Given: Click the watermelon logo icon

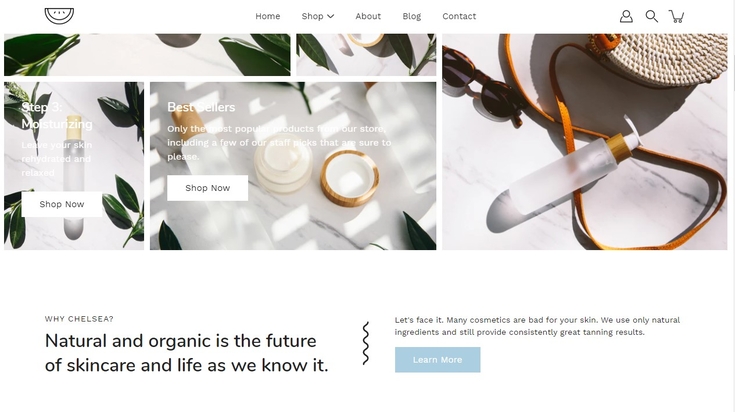Looking at the screenshot, I should tap(59, 15).
